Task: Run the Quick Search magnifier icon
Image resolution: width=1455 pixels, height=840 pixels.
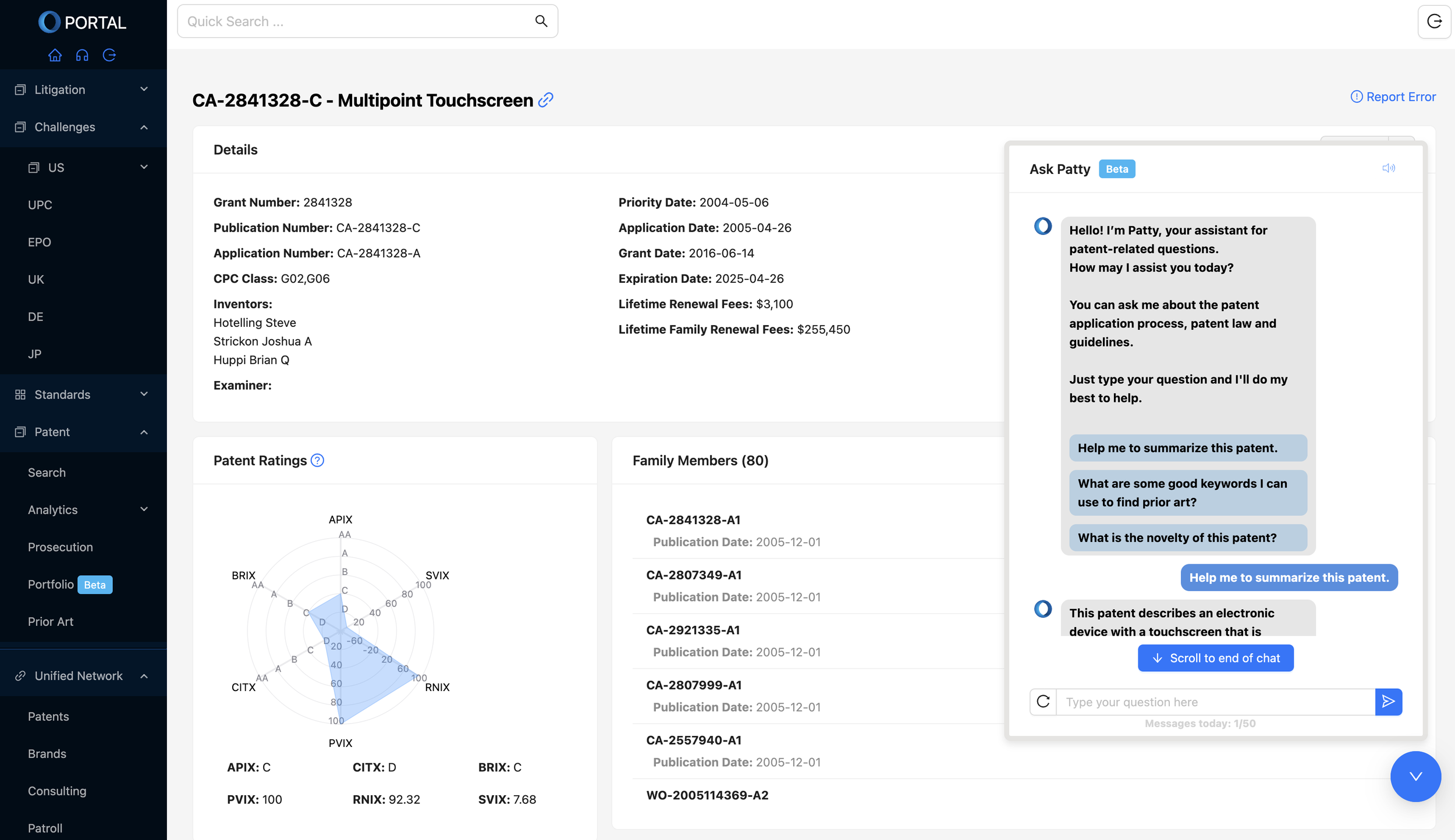Action: click(541, 21)
